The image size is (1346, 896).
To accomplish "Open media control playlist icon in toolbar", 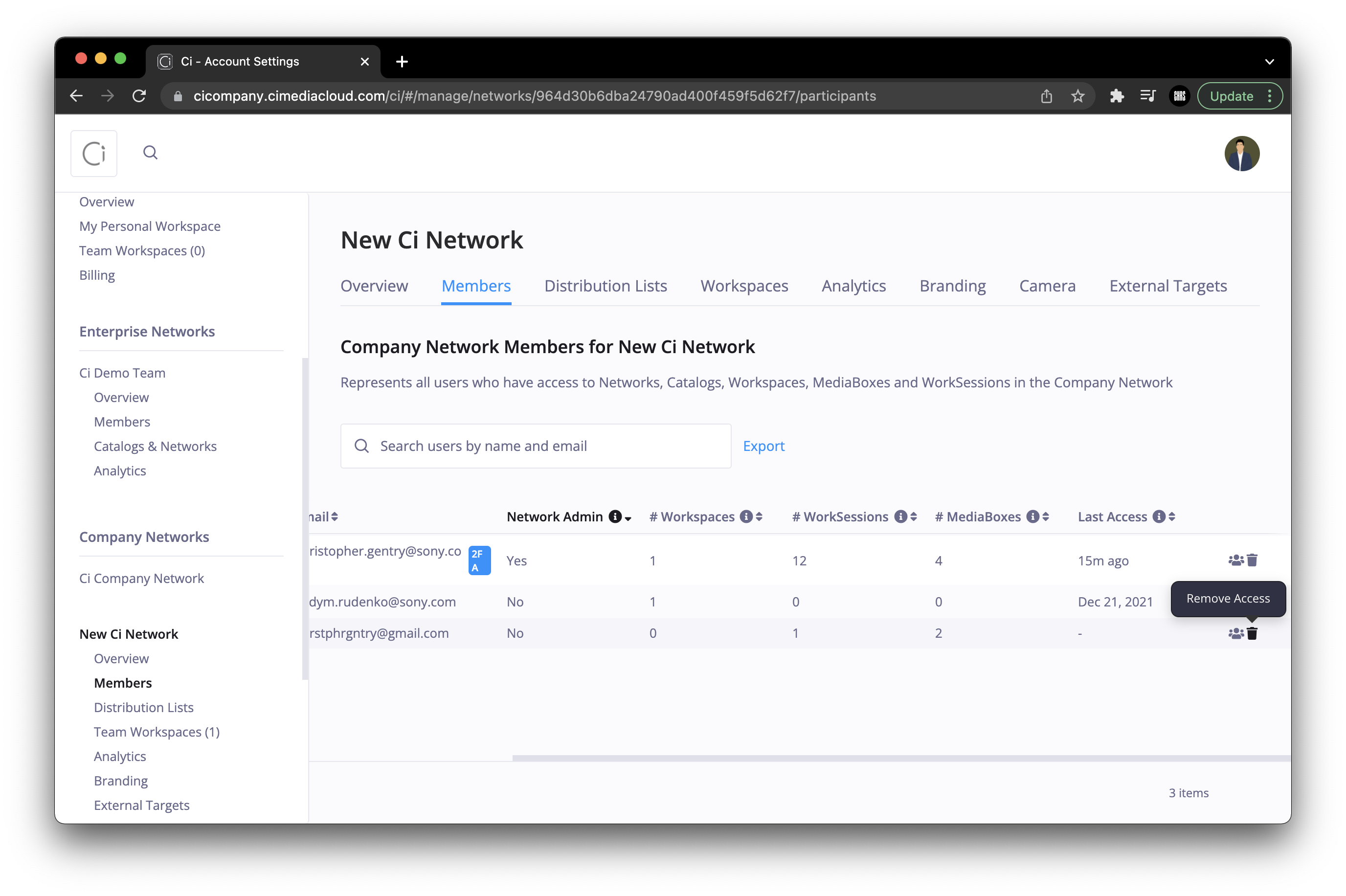I will [1148, 96].
